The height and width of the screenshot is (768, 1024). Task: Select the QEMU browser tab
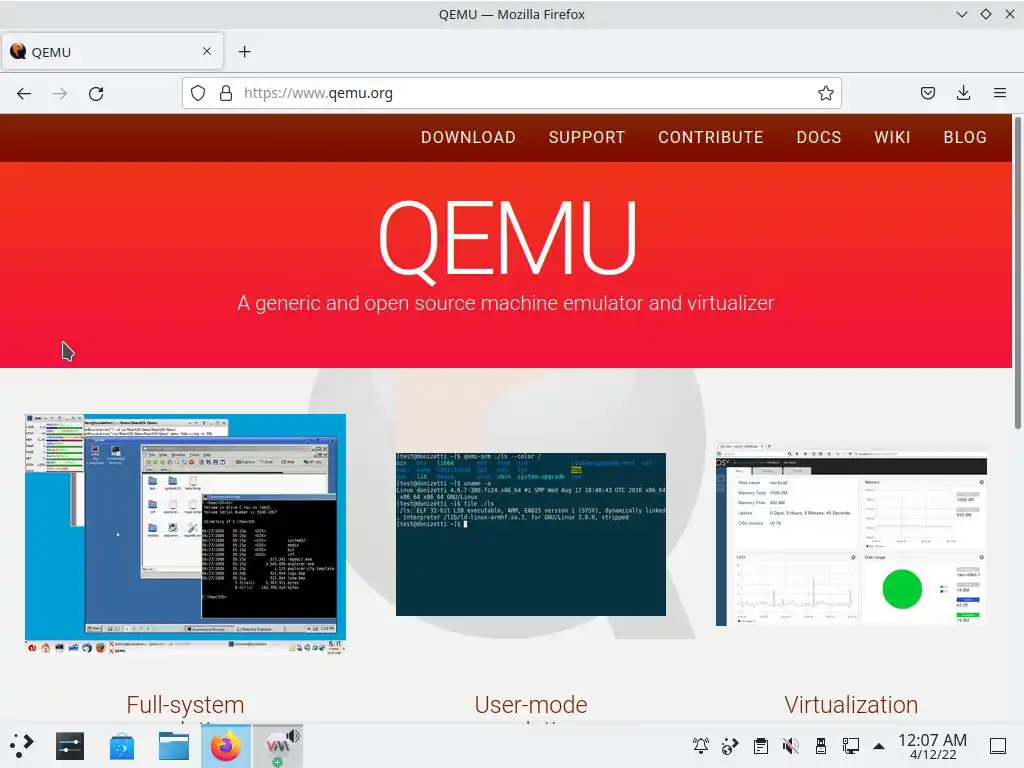point(112,52)
